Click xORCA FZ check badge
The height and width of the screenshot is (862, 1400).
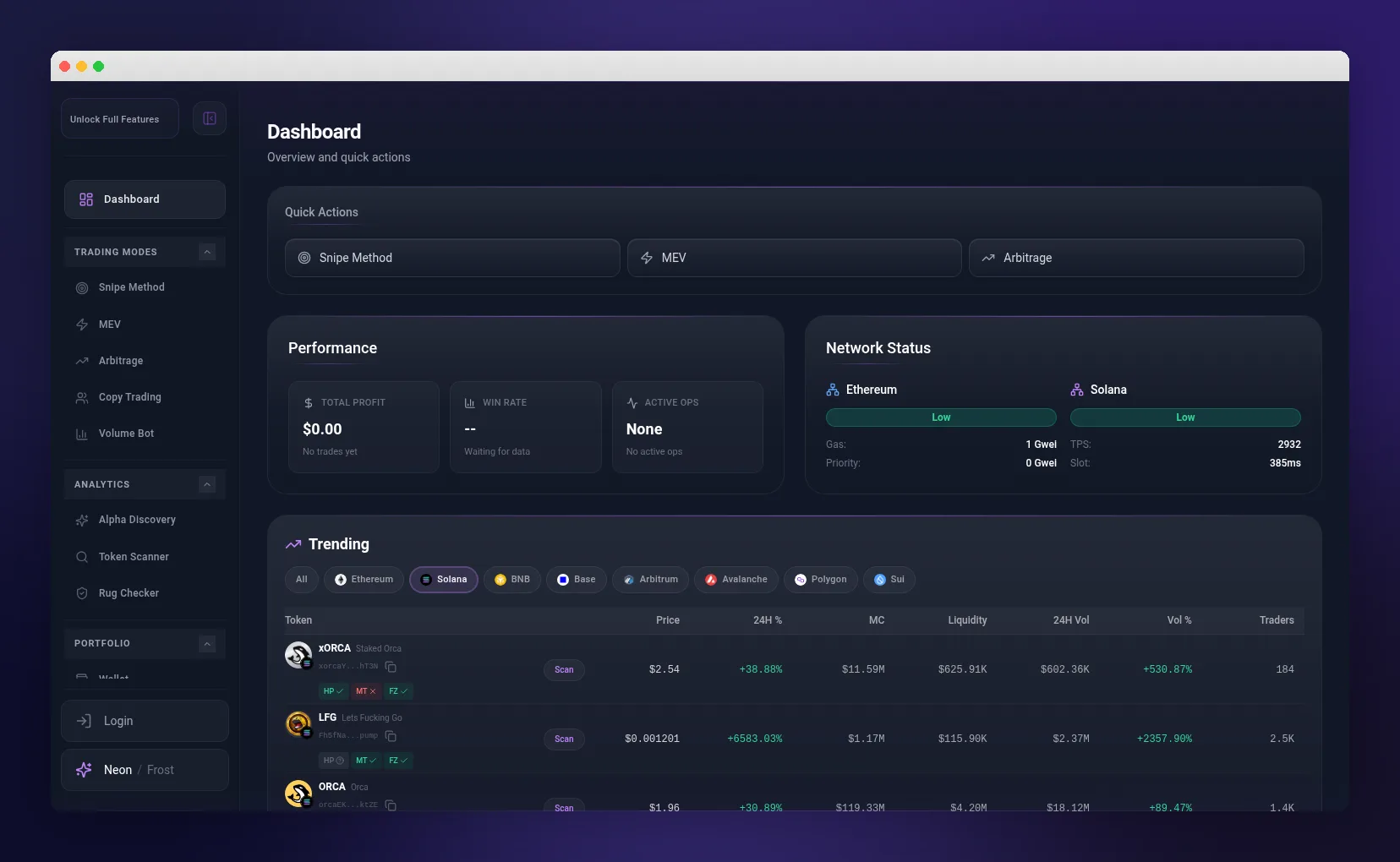(x=398, y=691)
